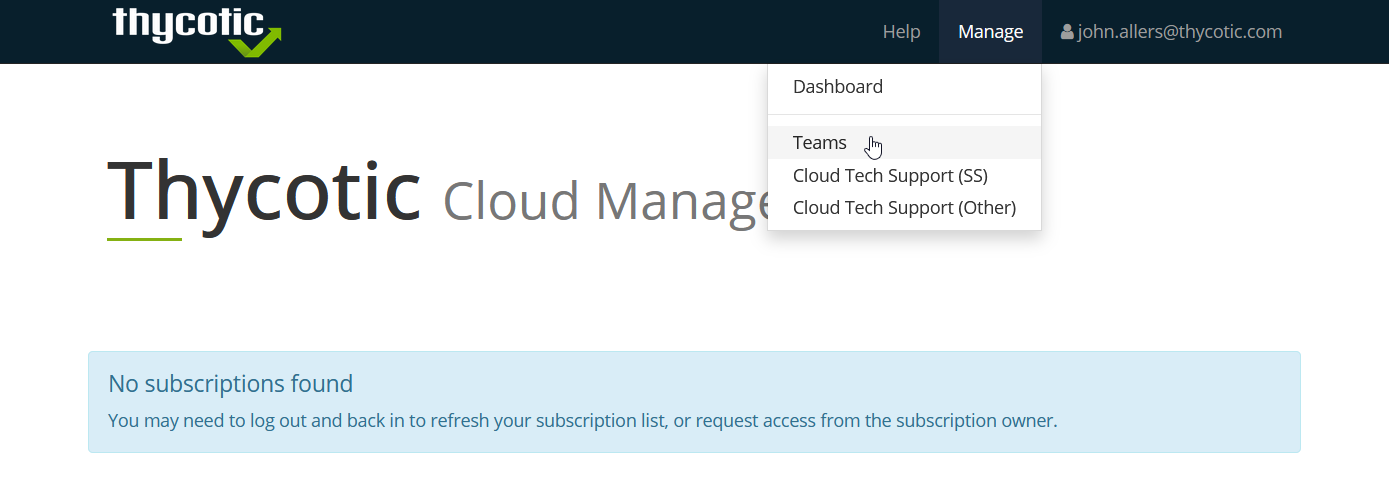Viewport: 1389px width, 497px height.
Task: Click the No subscriptions found heading
Action: pyautogui.click(x=231, y=383)
